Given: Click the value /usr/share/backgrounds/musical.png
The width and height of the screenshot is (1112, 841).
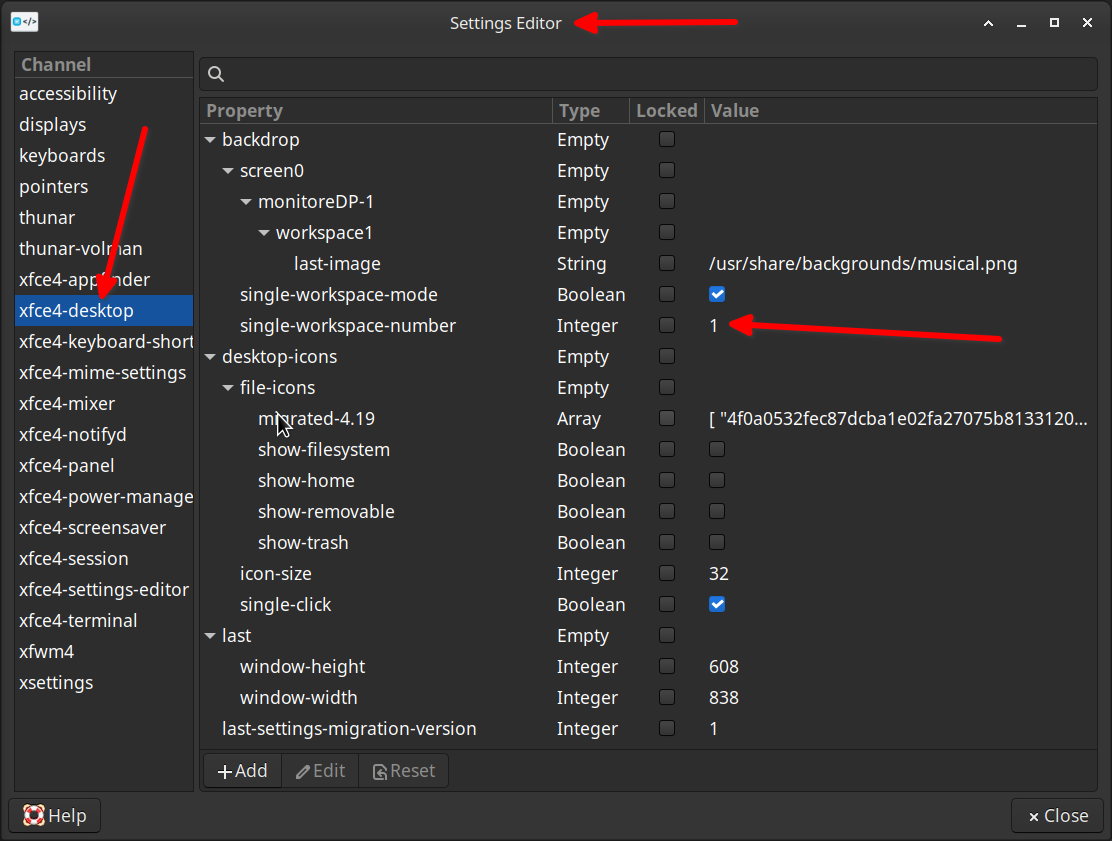Looking at the screenshot, I should pos(863,264).
